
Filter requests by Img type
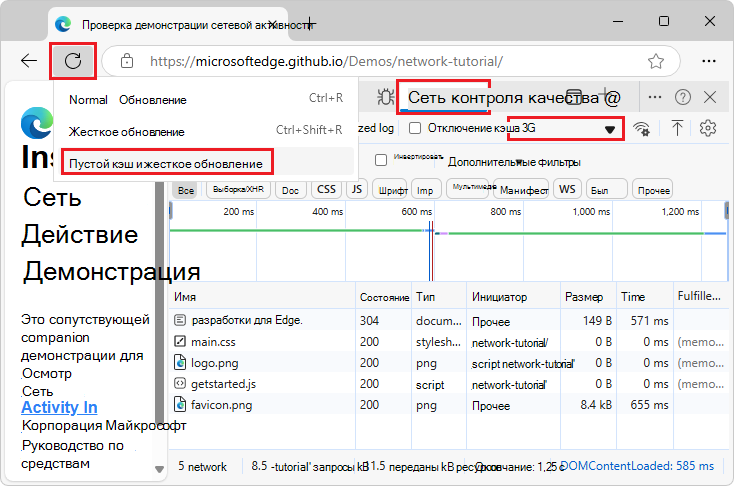point(425,190)
